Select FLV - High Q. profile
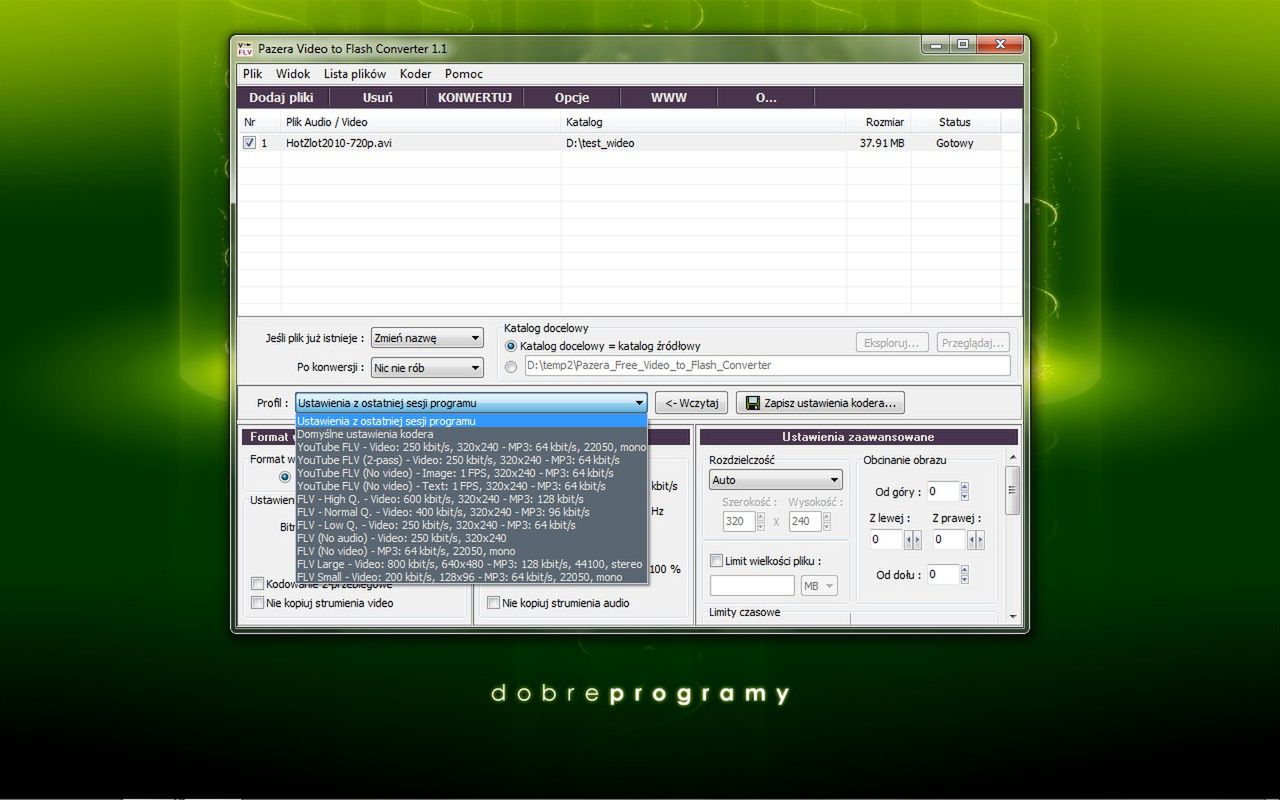 [472, 499]
